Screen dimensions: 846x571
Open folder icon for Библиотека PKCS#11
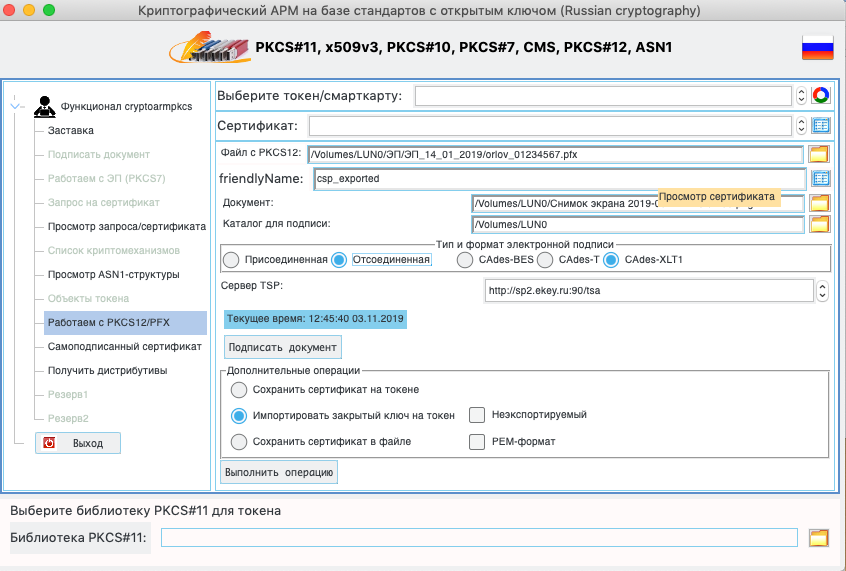click(819, 538)
